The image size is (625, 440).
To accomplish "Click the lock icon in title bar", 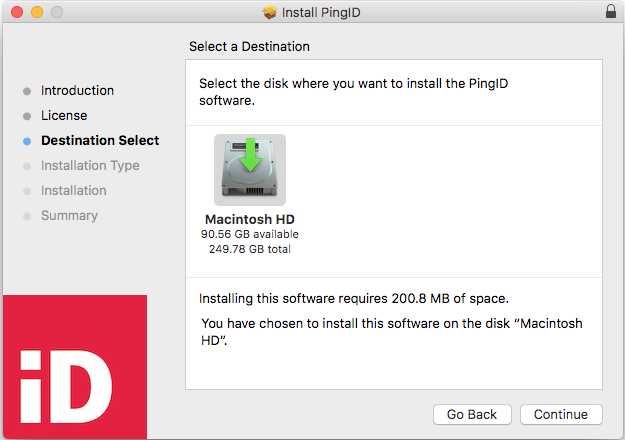I will 611,12.
